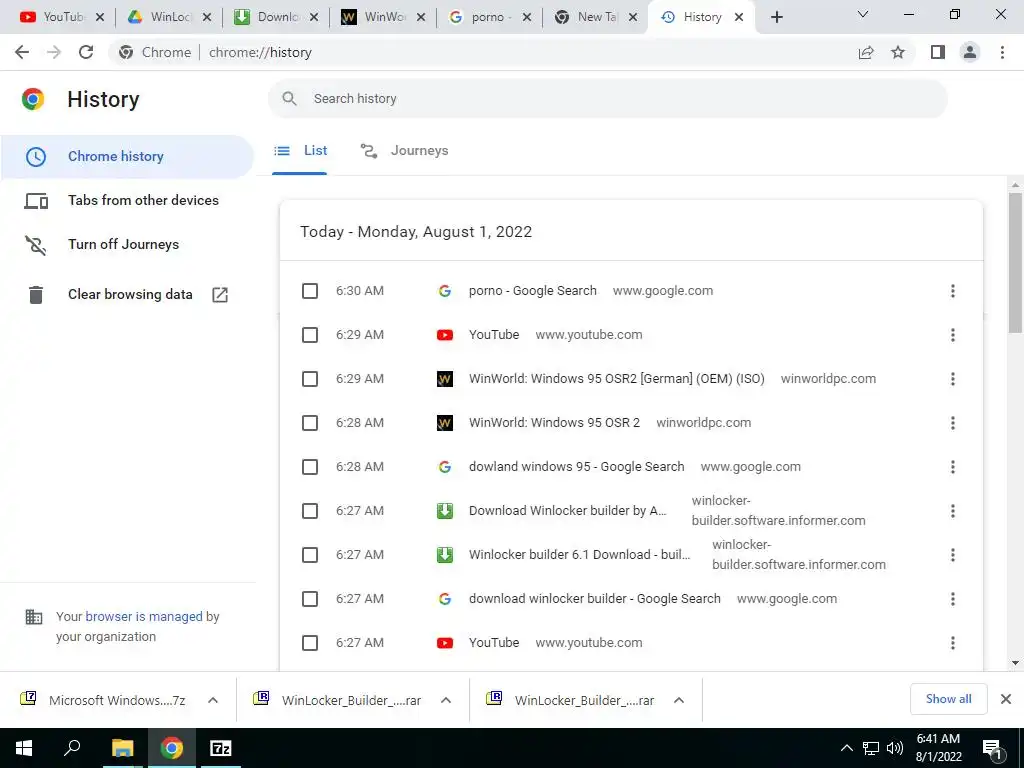Open more actions for Download Winlocker builder by A entry
This screenshot has height=768, width=1024.
[x=953, y=511]
